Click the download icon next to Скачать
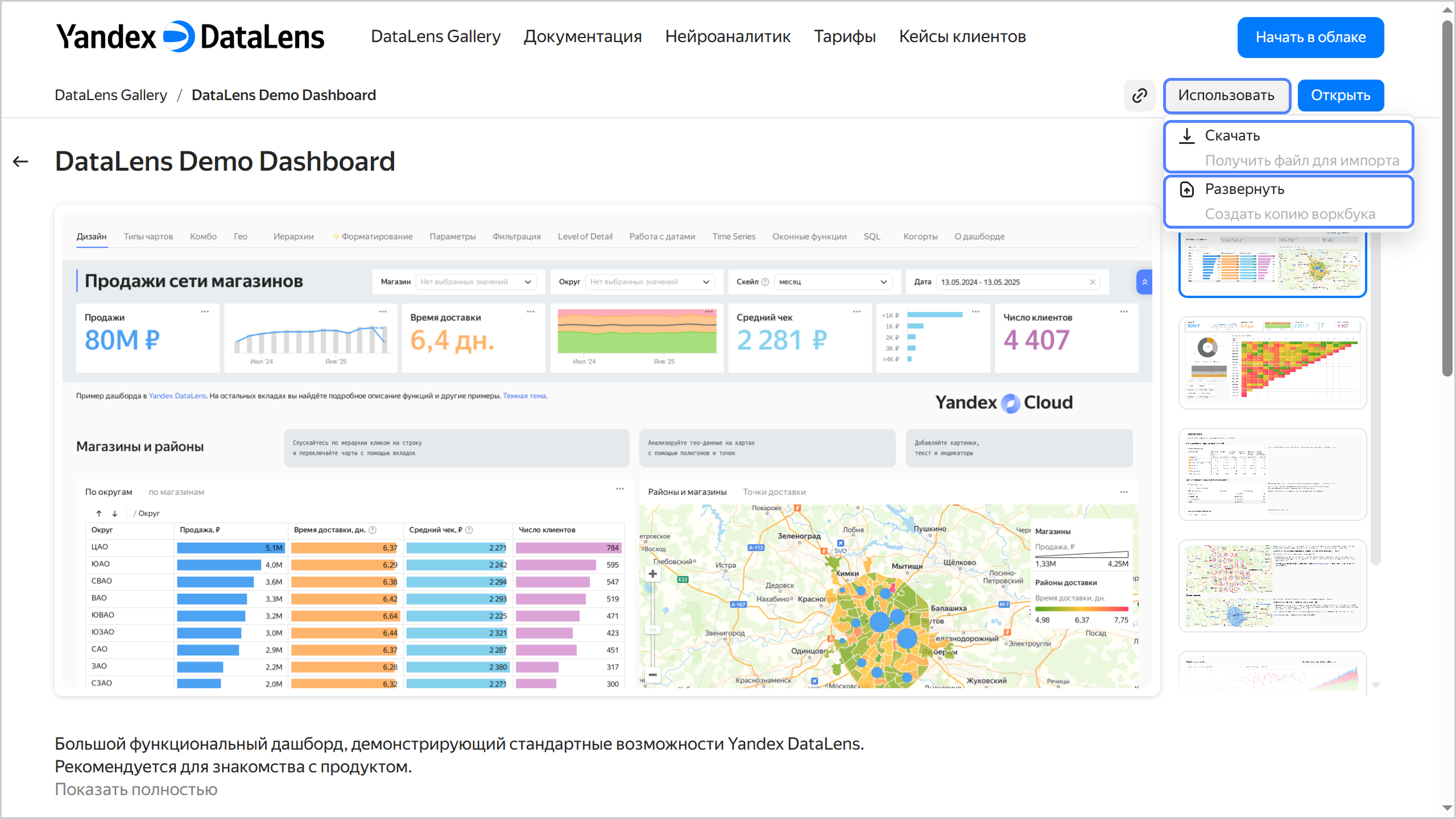 pos(1186,136)
